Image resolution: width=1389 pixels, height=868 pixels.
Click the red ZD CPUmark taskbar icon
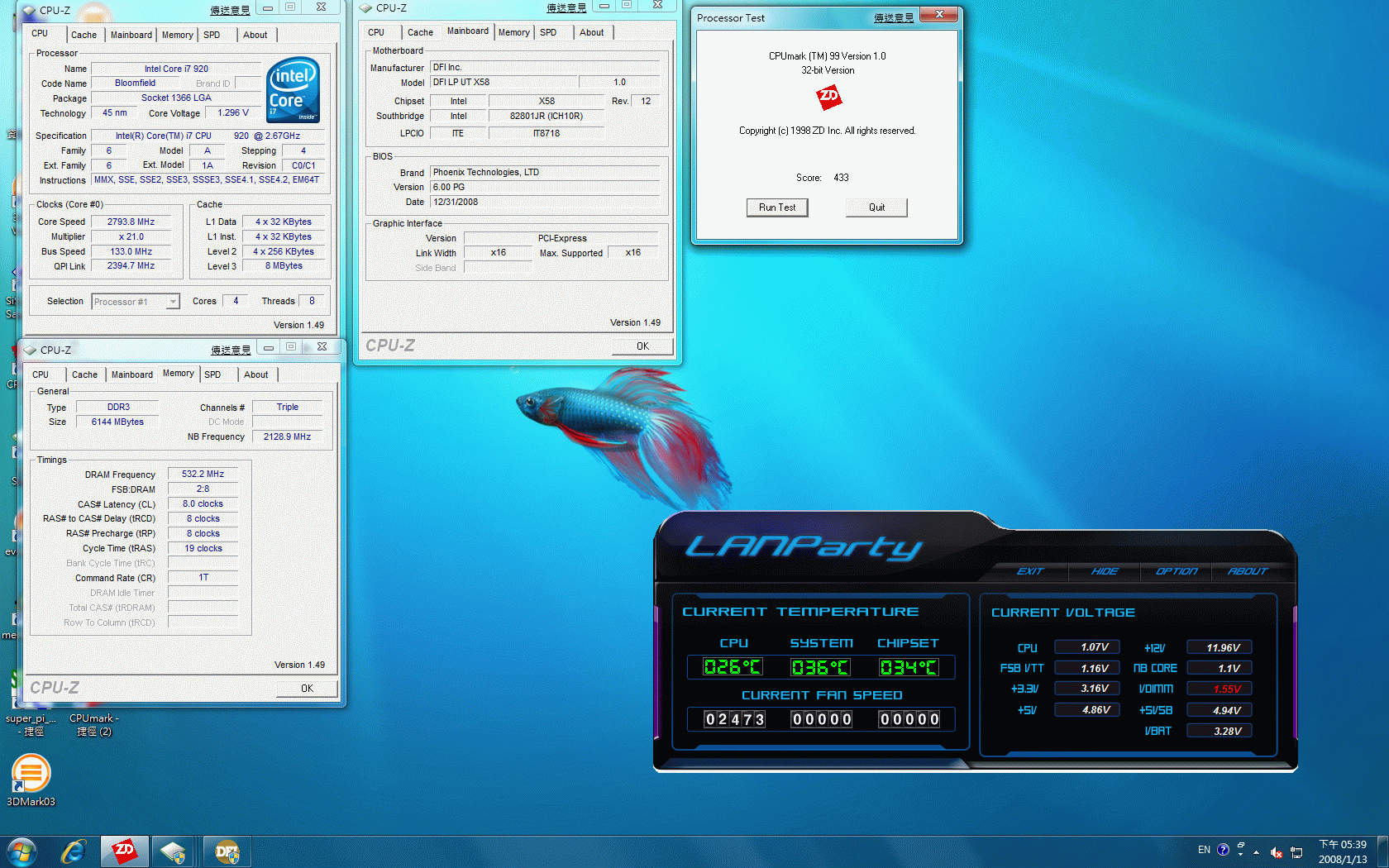point(124,851)
